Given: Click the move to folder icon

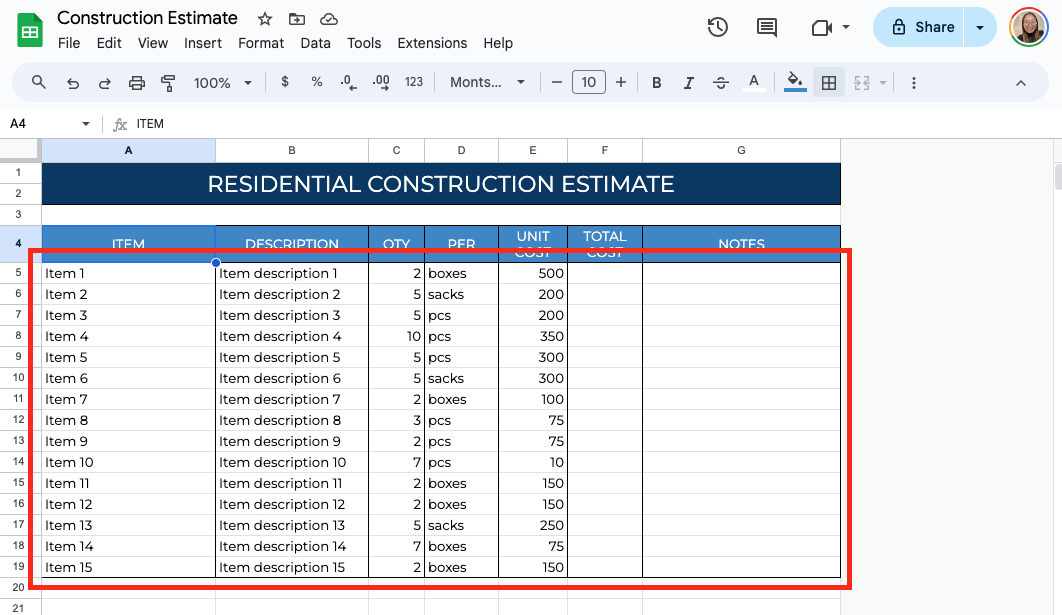Looking at the screenshot, I should (296, 19).
